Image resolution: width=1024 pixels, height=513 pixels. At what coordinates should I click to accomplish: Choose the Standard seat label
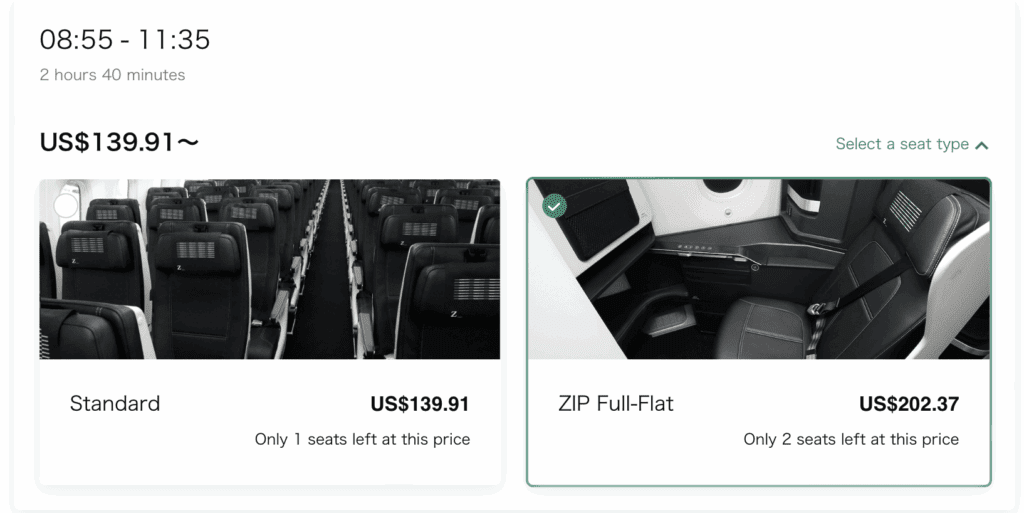[115, 404]
